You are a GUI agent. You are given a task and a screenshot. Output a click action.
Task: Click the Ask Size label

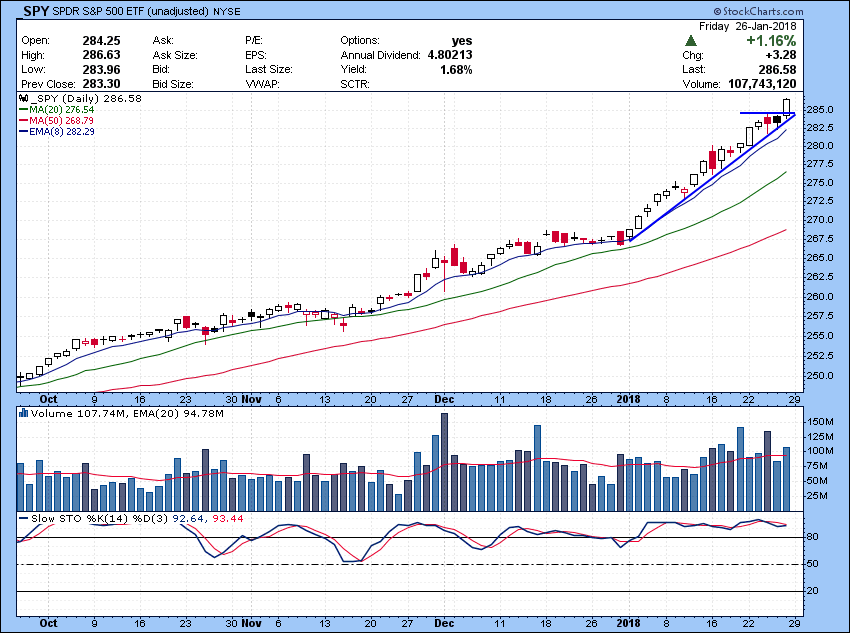175,55
